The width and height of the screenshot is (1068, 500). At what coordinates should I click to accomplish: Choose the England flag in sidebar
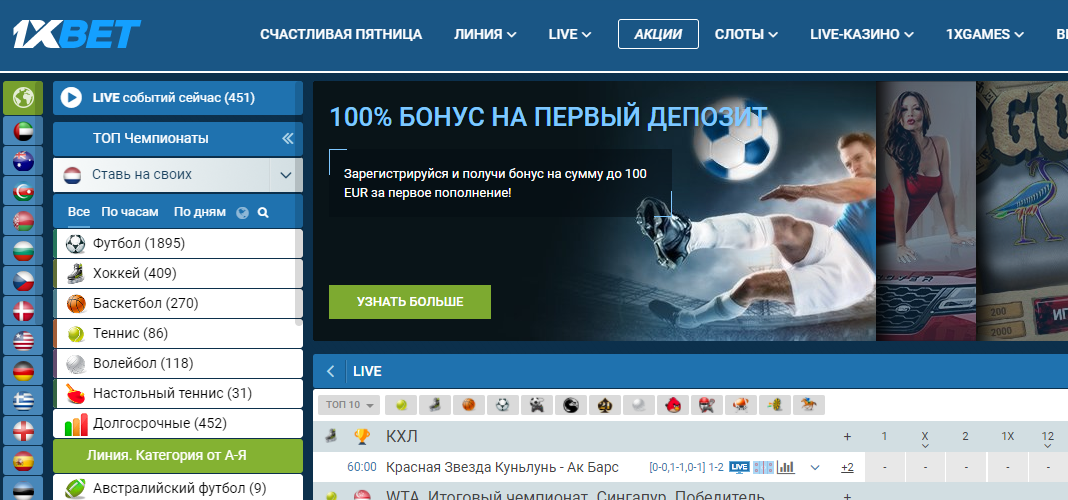point(23,431)
